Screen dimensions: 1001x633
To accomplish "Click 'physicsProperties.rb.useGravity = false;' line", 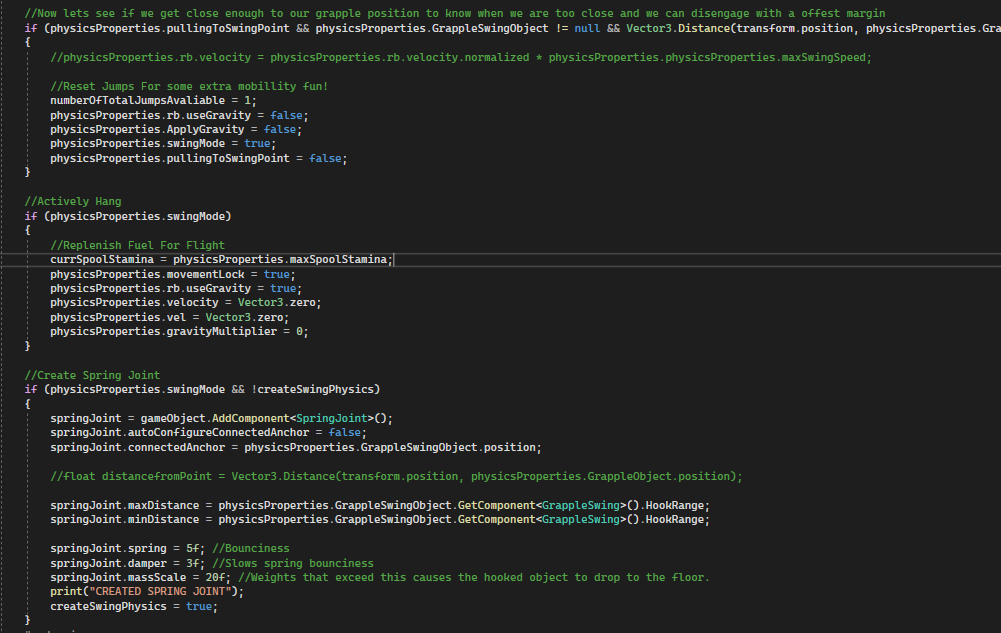I will click(179, 115).
